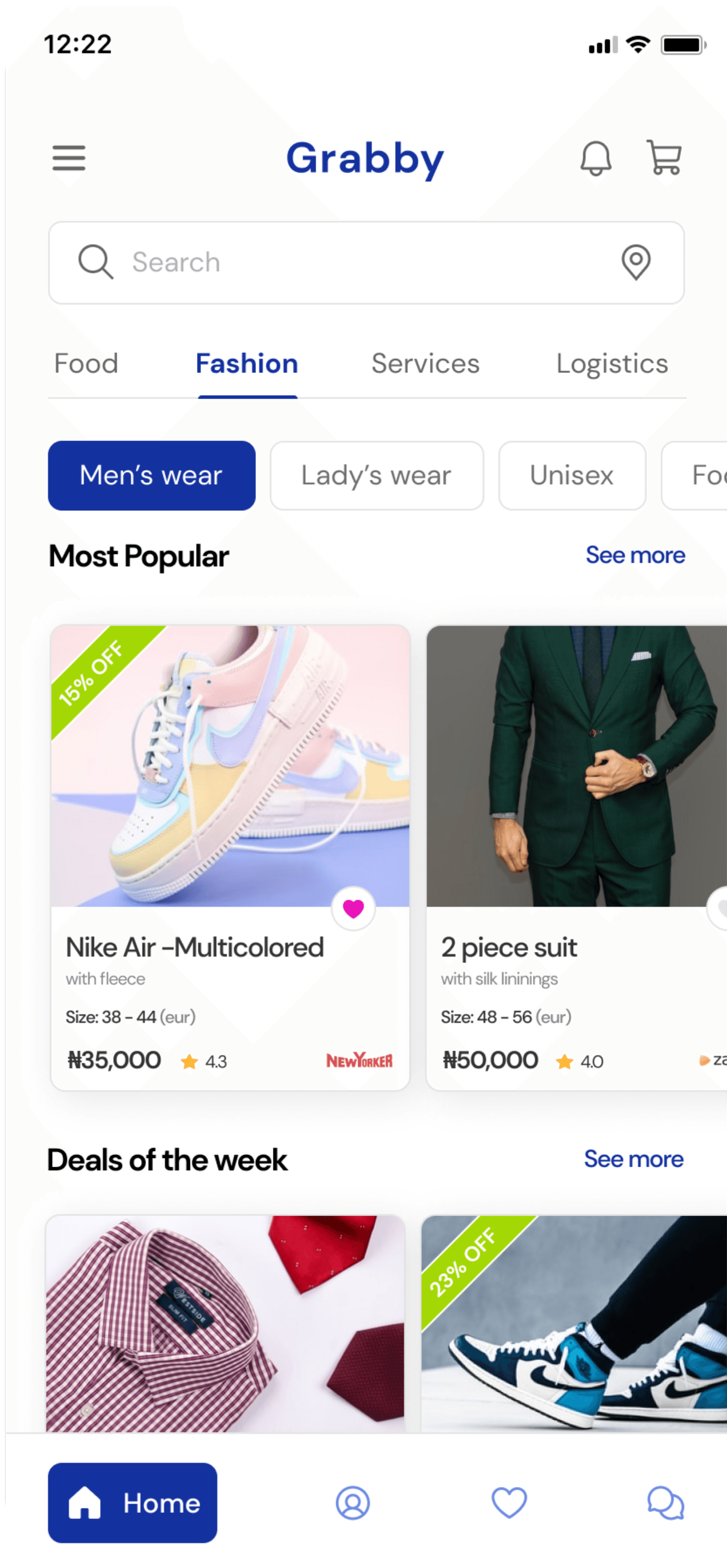The width and height of the screenshot is (727, 1568).
Task: Select the Lady's wear filter chip
Action: 377,475
